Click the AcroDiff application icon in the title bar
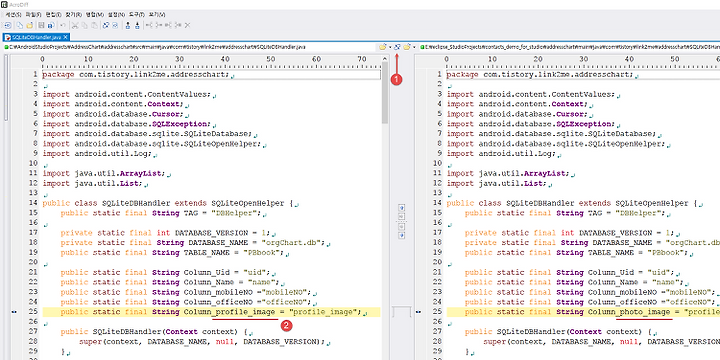The image size is (720, 360). [x=4, y=5]
